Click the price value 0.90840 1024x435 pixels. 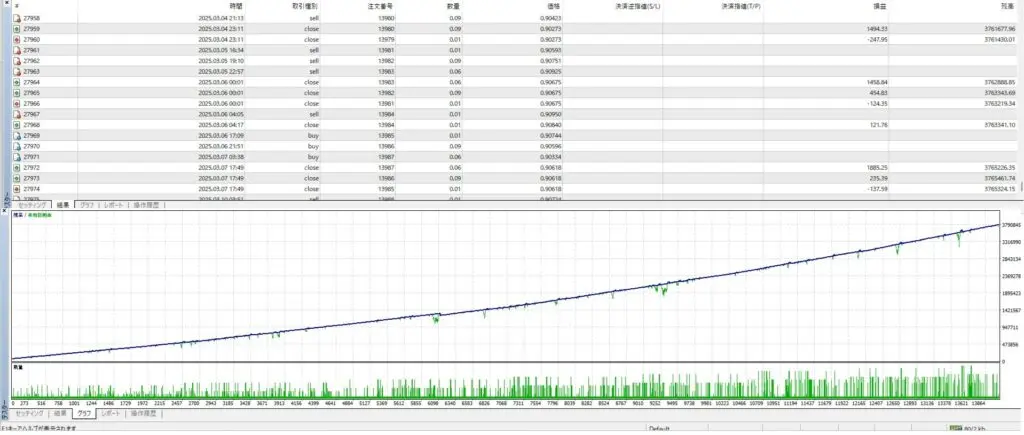tap(551, 125)
